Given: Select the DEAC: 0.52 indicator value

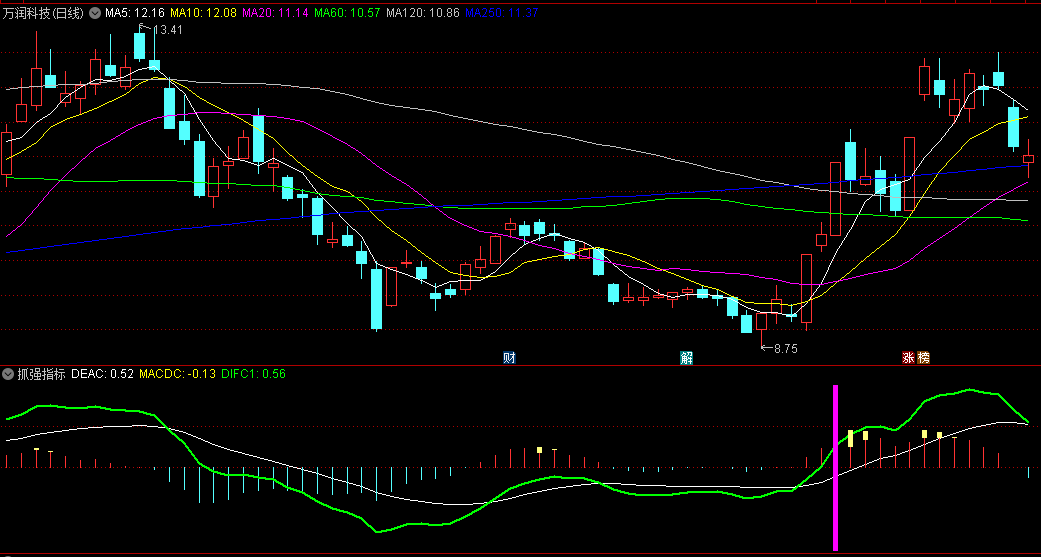Looking at the screenshot, I should [x=102, y=374].
